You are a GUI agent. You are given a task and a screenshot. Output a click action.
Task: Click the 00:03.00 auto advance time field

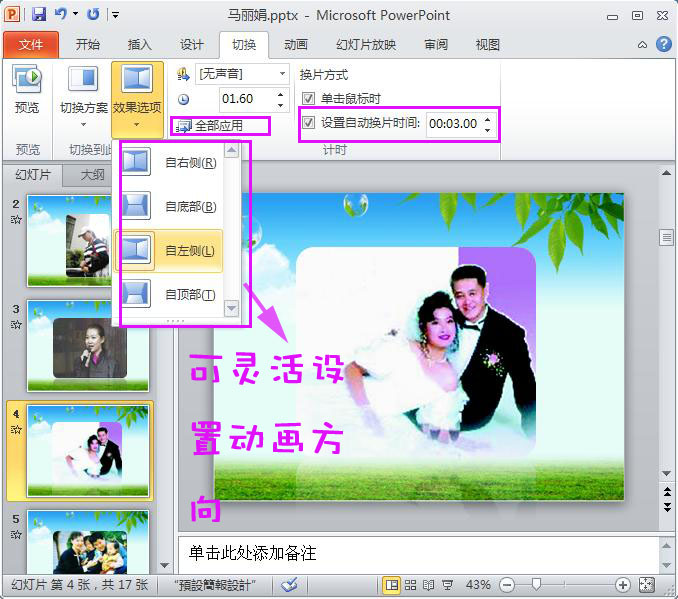coord(454,124)
